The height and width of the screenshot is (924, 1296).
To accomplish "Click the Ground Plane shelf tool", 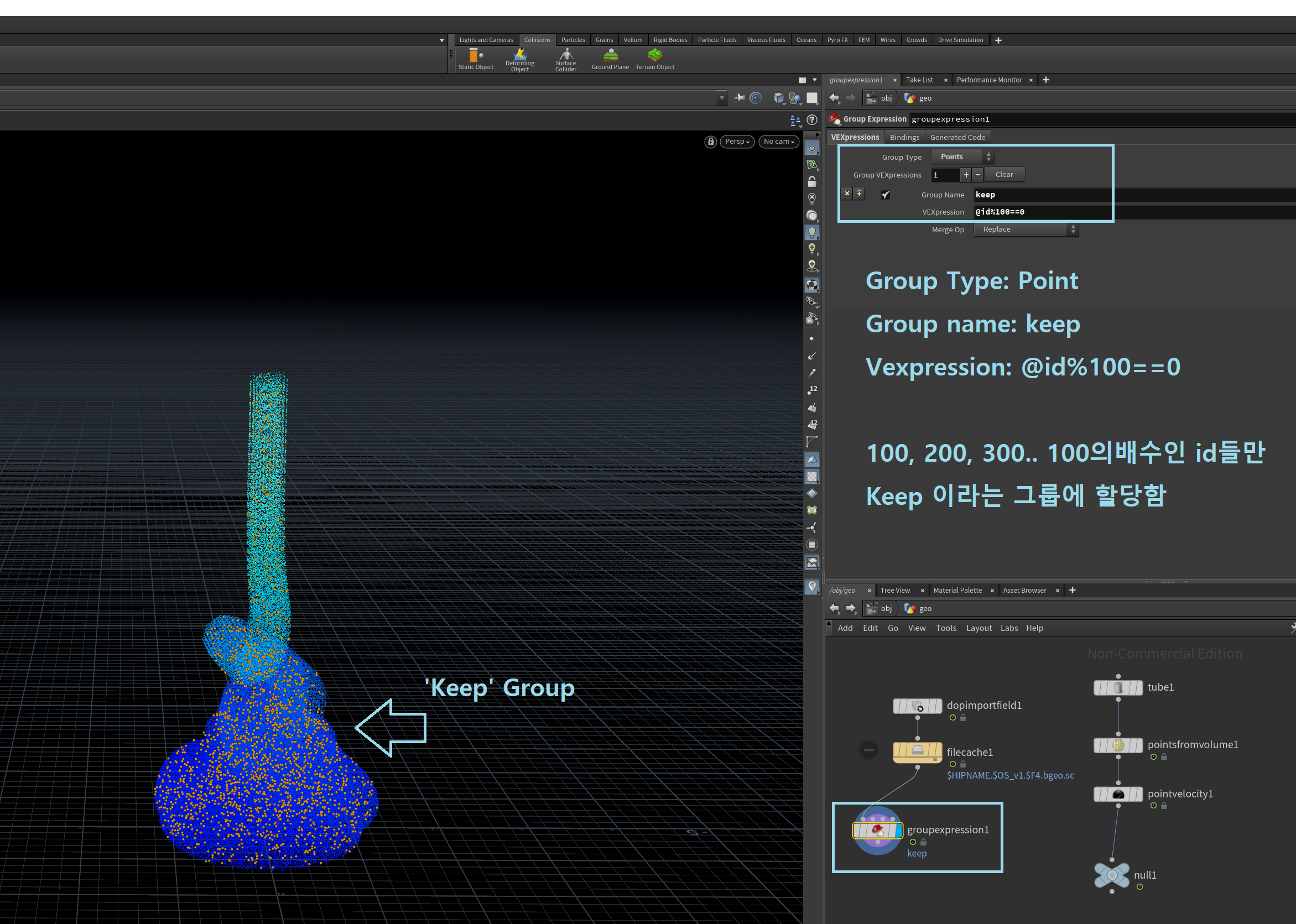I will click(610, 59).
